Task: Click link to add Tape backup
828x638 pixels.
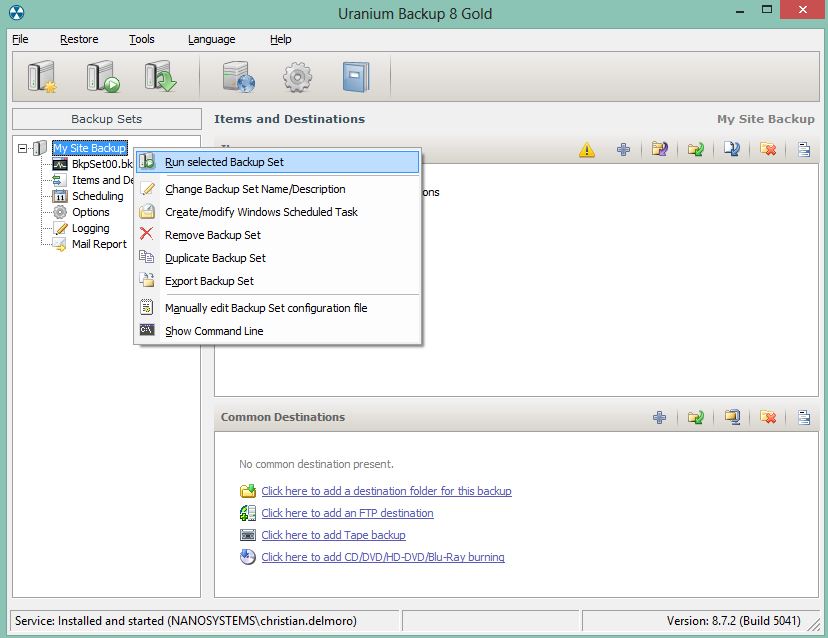Action: coord(334,535)
